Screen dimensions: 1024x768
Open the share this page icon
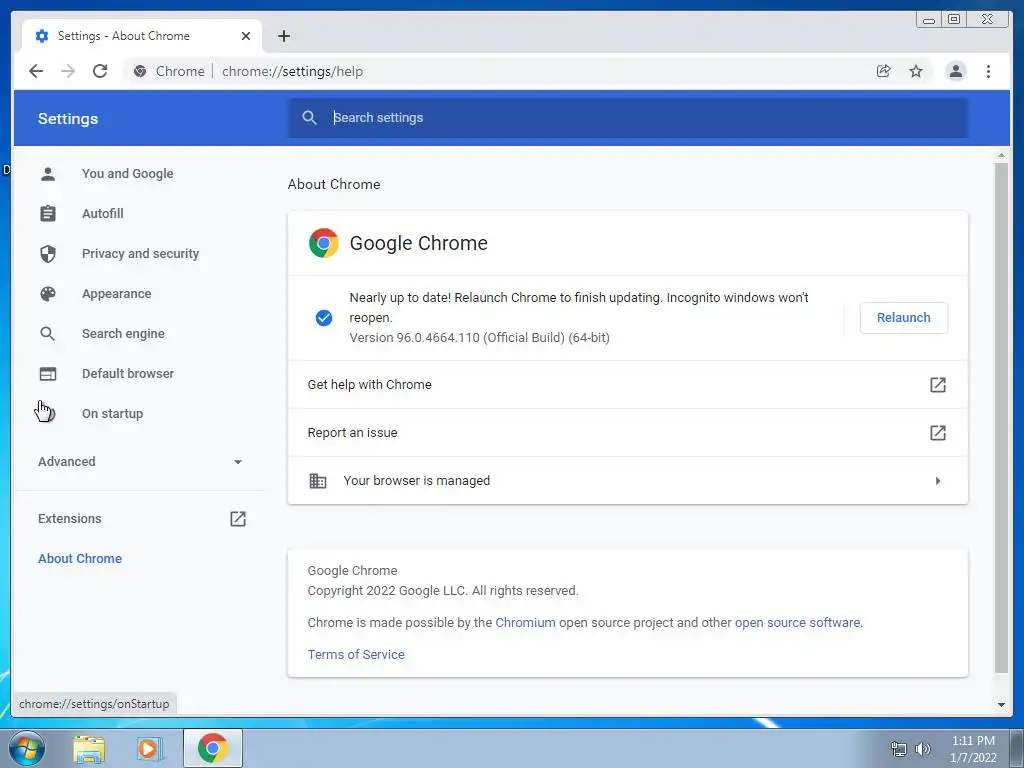884,71
